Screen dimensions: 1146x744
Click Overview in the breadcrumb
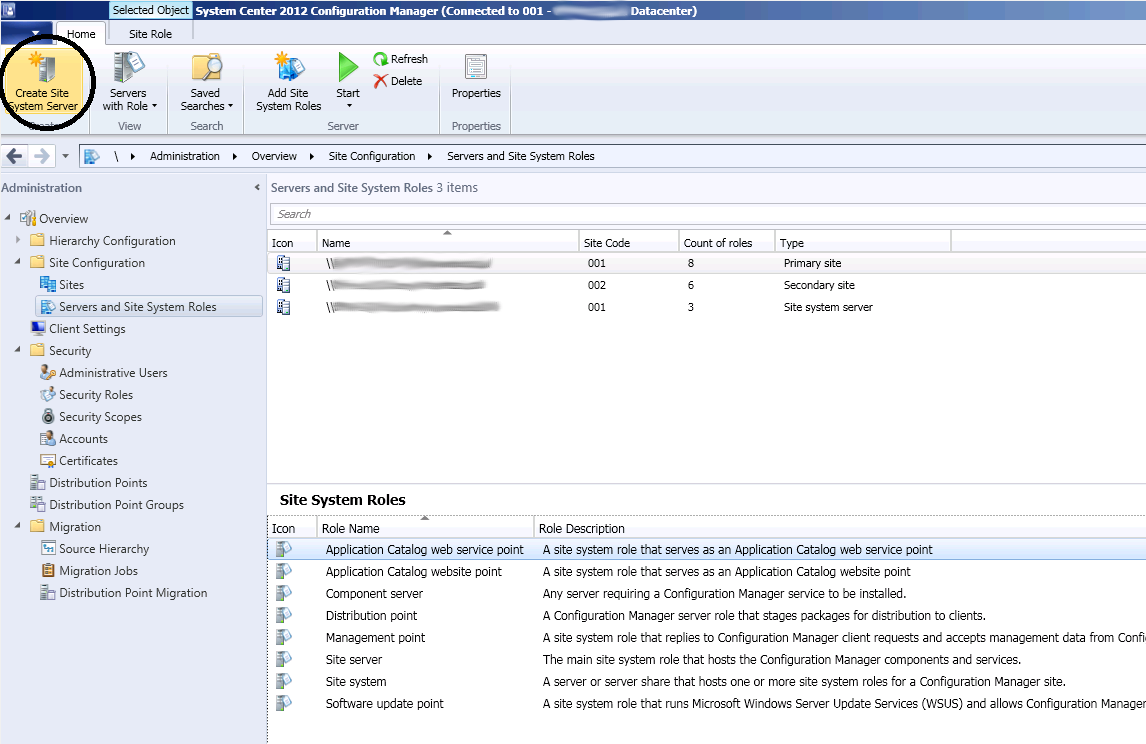[x=274, y=156]
